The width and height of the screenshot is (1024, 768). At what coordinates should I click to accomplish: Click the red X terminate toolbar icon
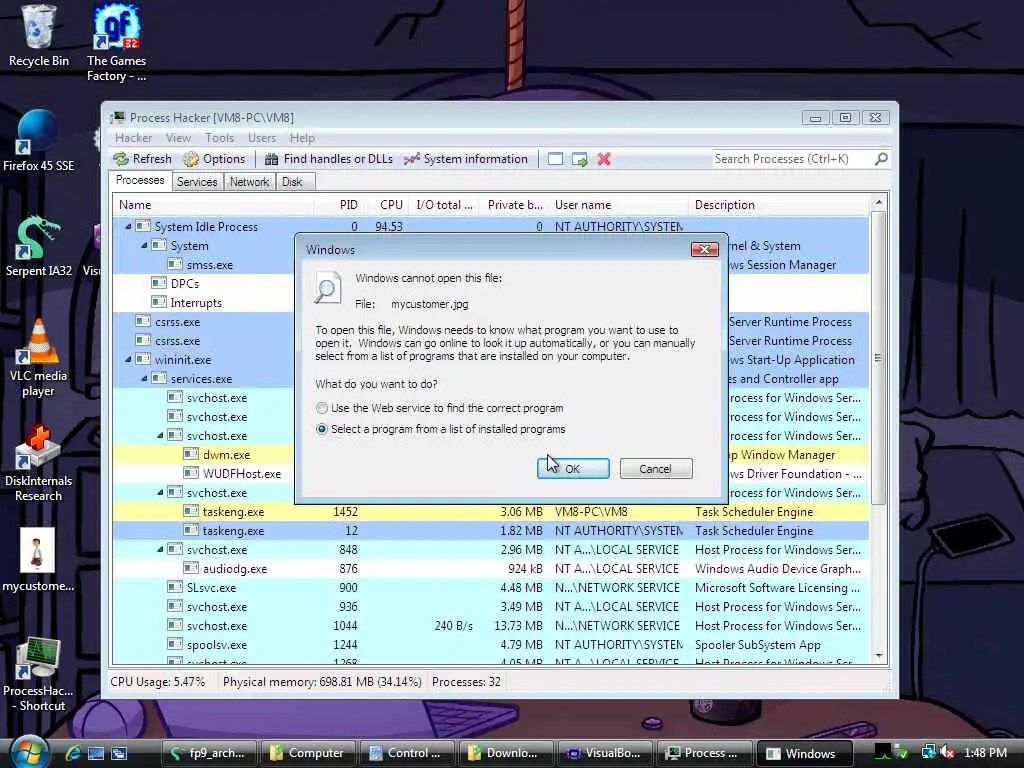(604, 159)
